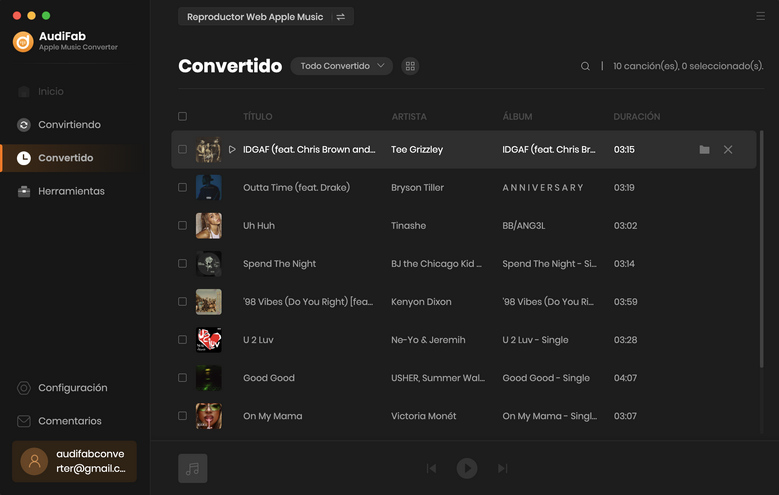Open the hamburger menu icon
779x495 pixels.
point(761,16)
